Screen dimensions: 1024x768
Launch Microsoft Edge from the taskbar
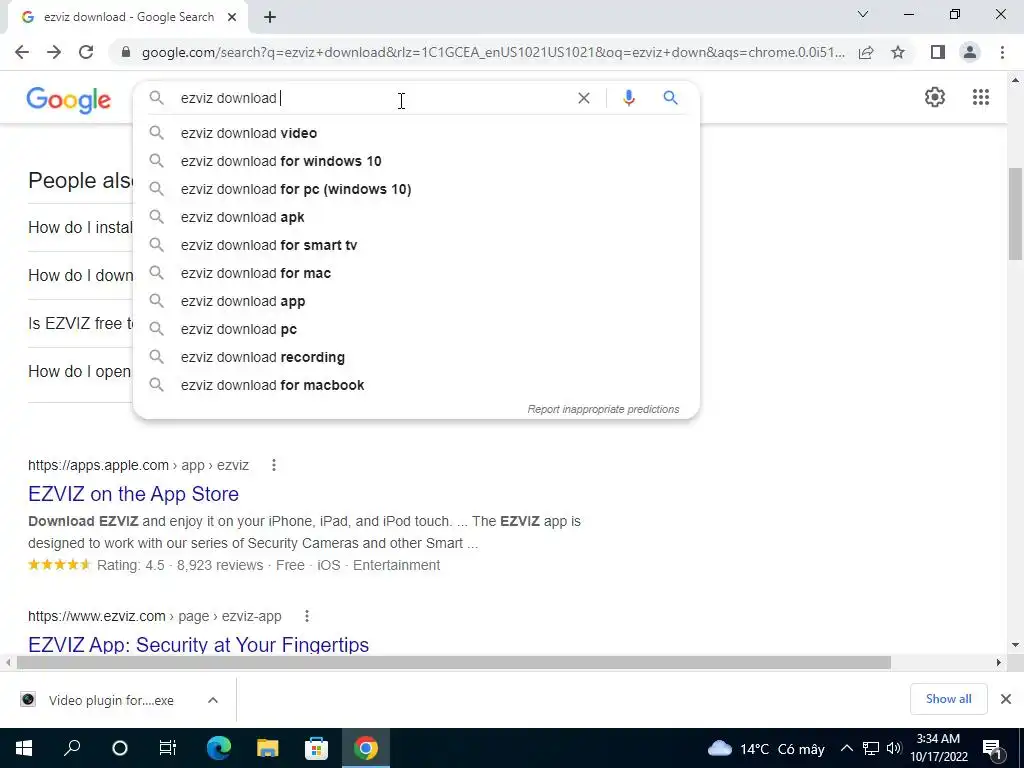coord(219,748)
